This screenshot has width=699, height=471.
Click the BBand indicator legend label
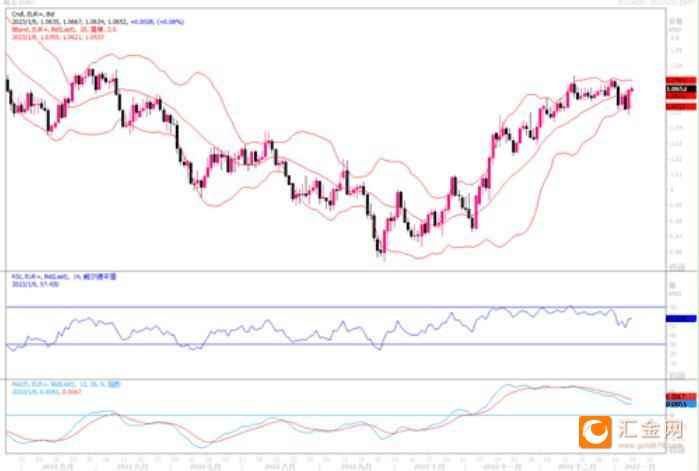64,29
